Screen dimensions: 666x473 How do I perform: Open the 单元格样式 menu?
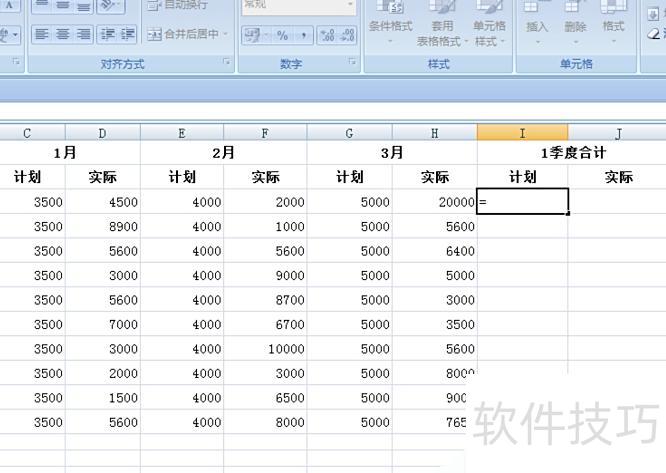point(489,22)
